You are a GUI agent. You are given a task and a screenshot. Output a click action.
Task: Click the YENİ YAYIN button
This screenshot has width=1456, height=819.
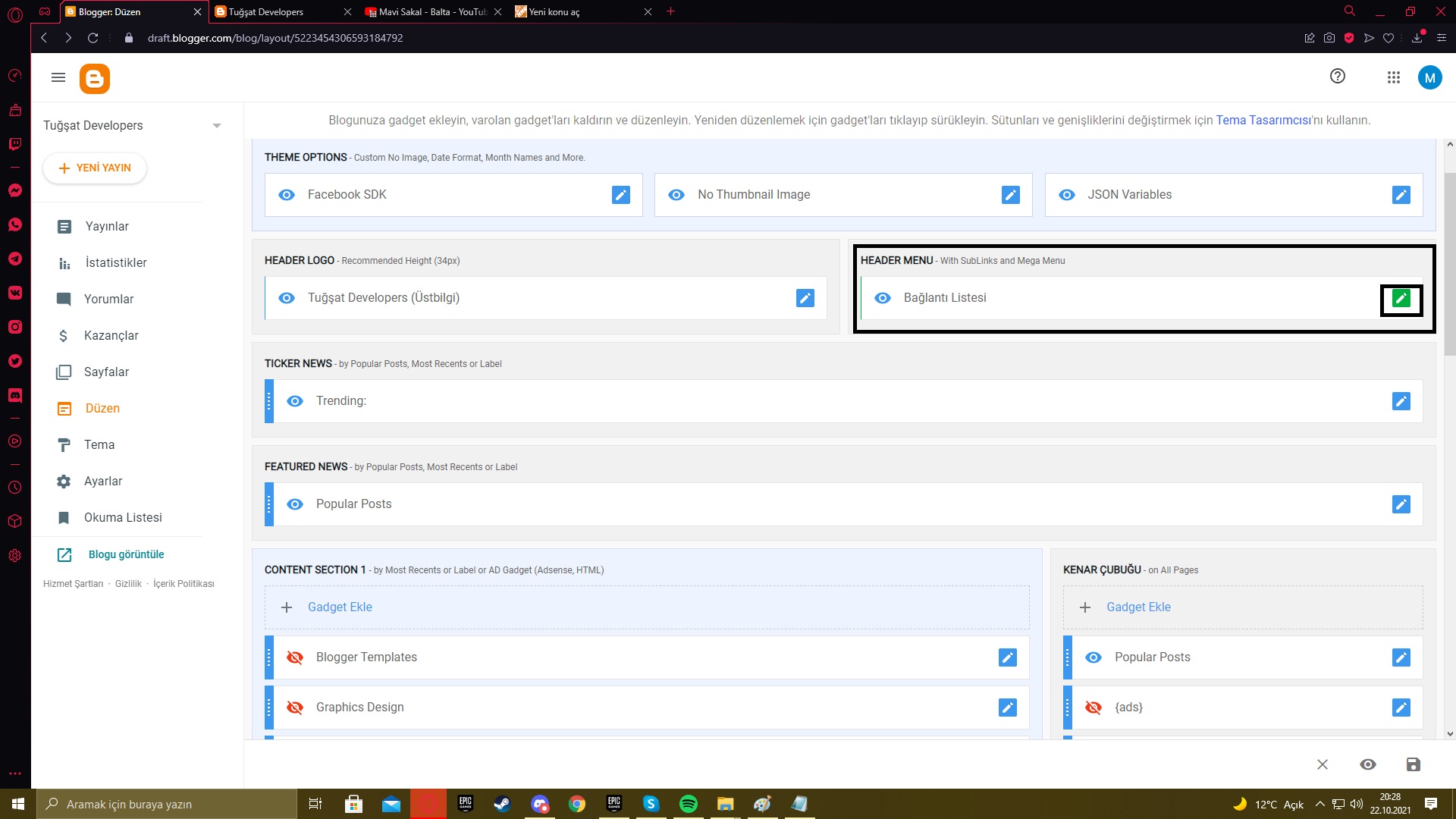coord(95,168)
